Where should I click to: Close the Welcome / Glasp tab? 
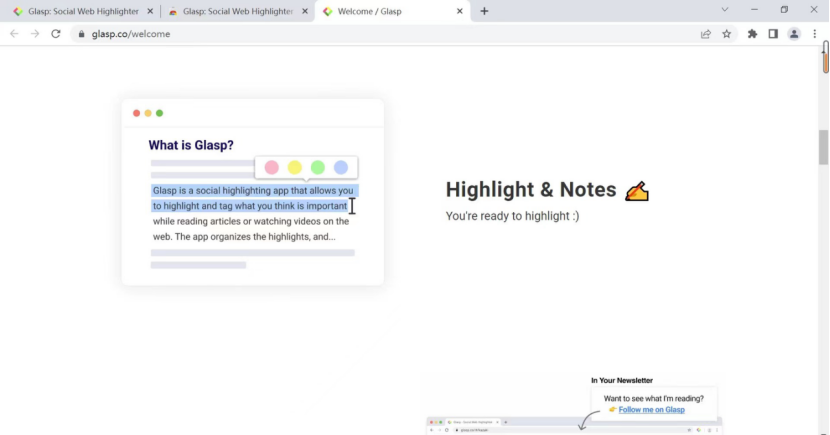coord(459,11)
